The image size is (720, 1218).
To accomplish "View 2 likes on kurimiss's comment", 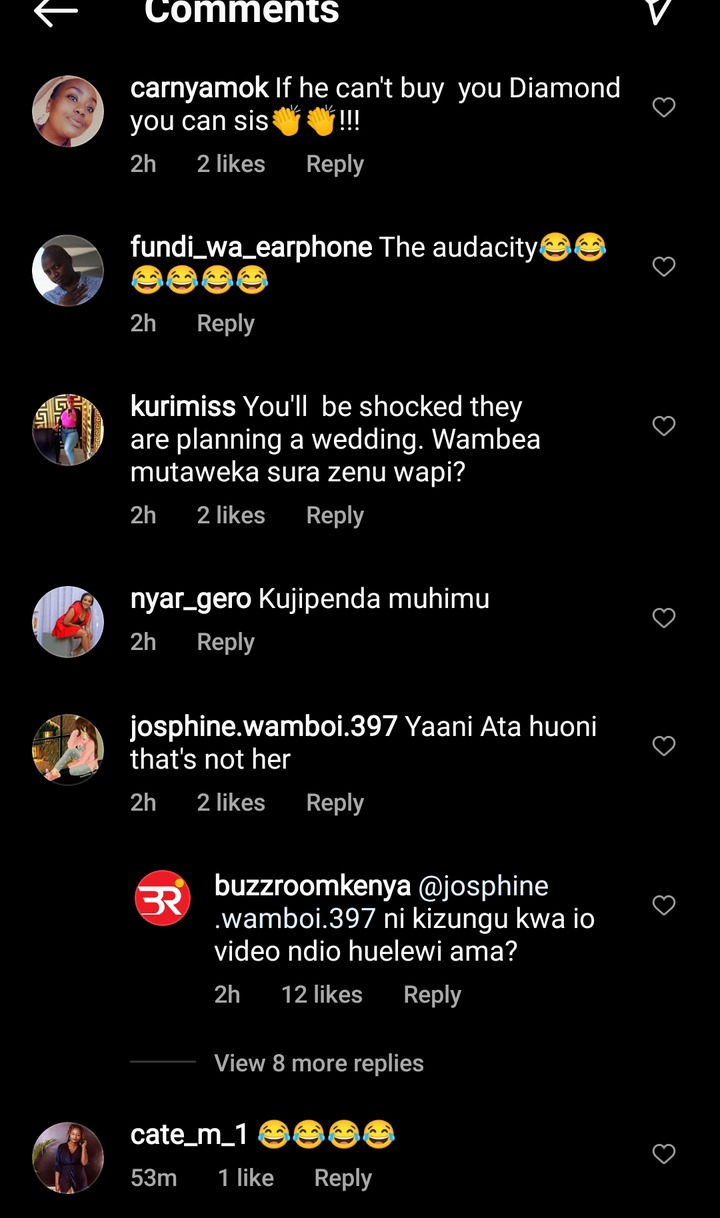I will click(231, 515).
